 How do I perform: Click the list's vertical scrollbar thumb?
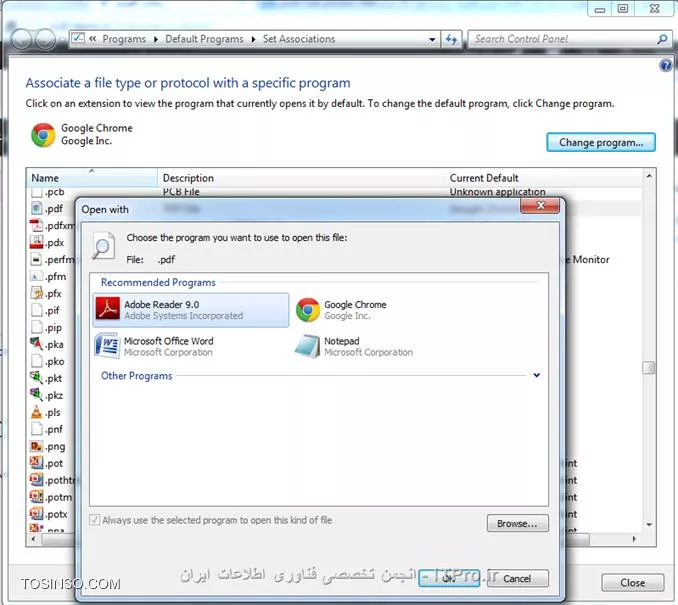click(x=649, y=368)
